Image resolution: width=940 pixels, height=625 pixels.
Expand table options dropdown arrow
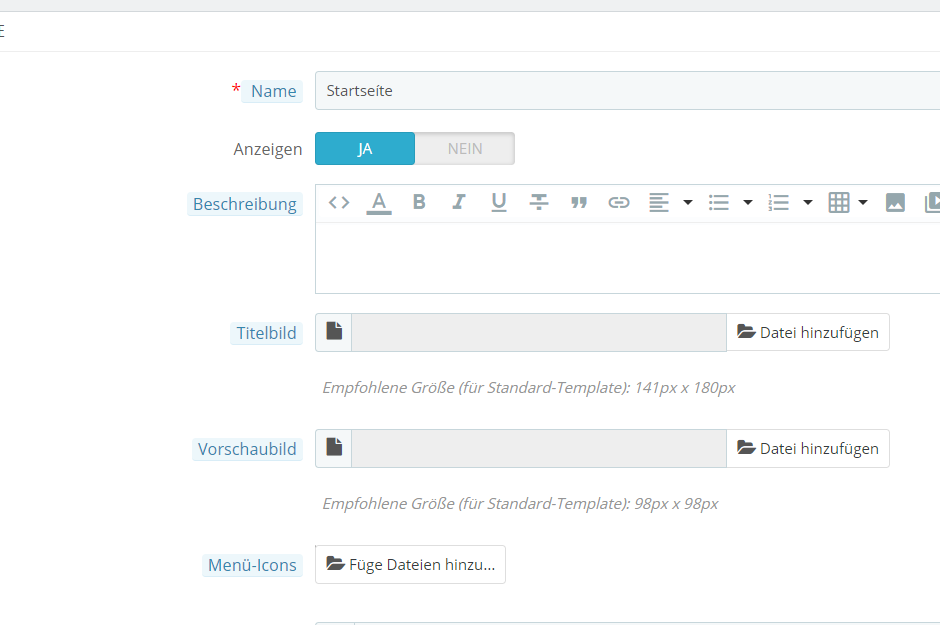pyautogui.click(x=863, y=203)
